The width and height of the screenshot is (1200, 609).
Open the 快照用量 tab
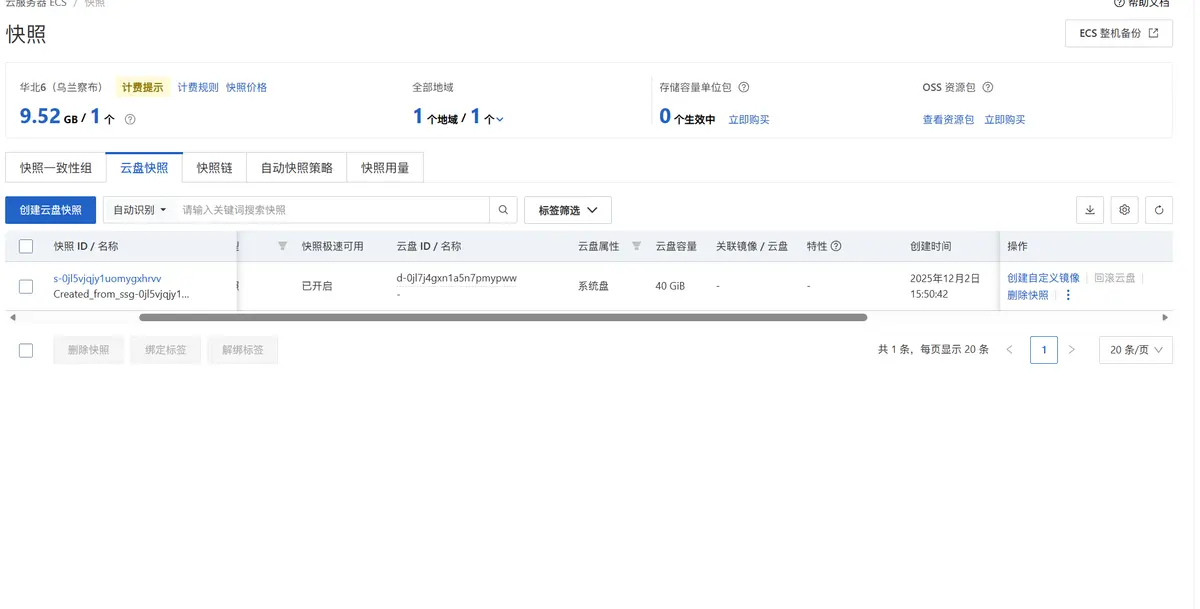coord(385,168)
